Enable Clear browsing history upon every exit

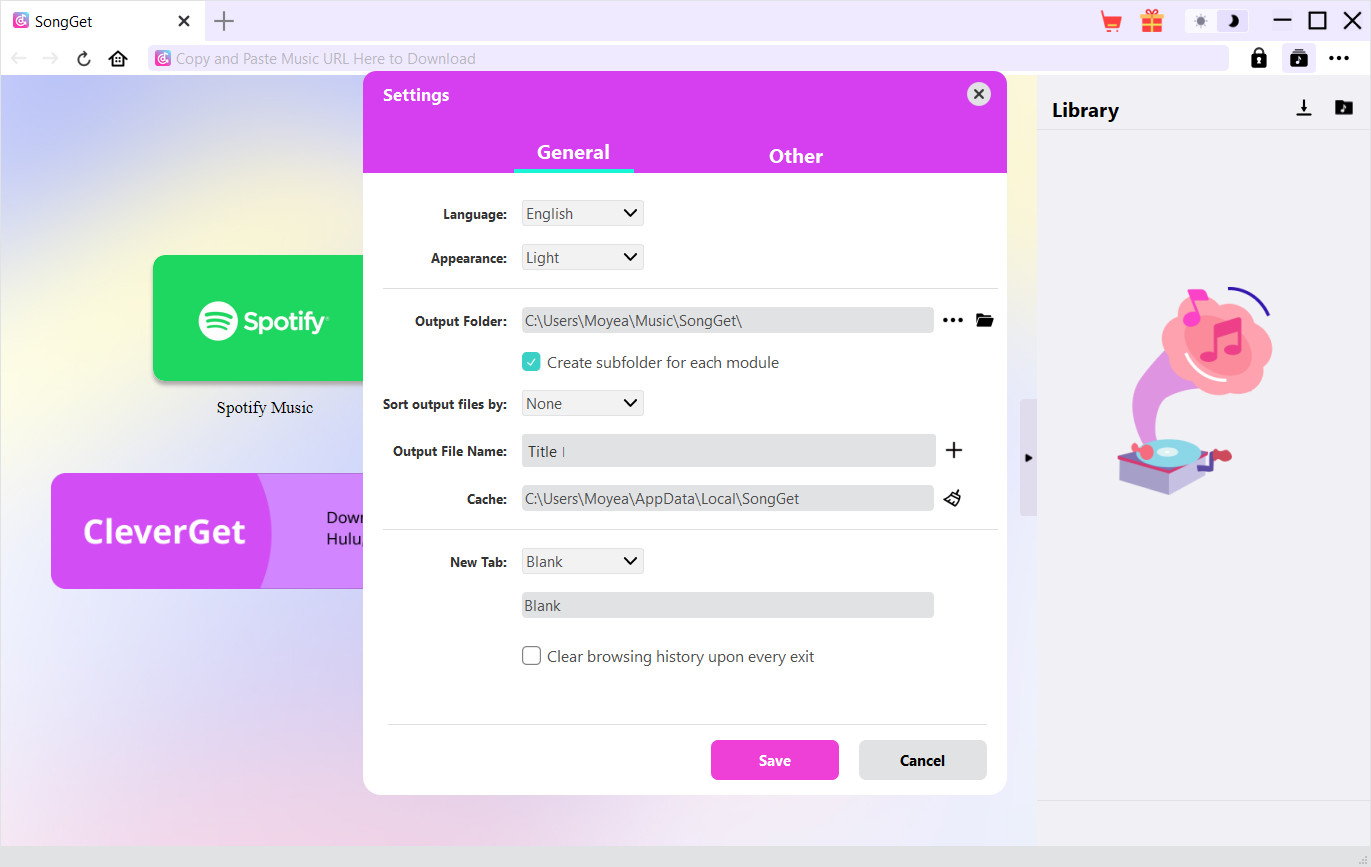(x=532, y=656)
